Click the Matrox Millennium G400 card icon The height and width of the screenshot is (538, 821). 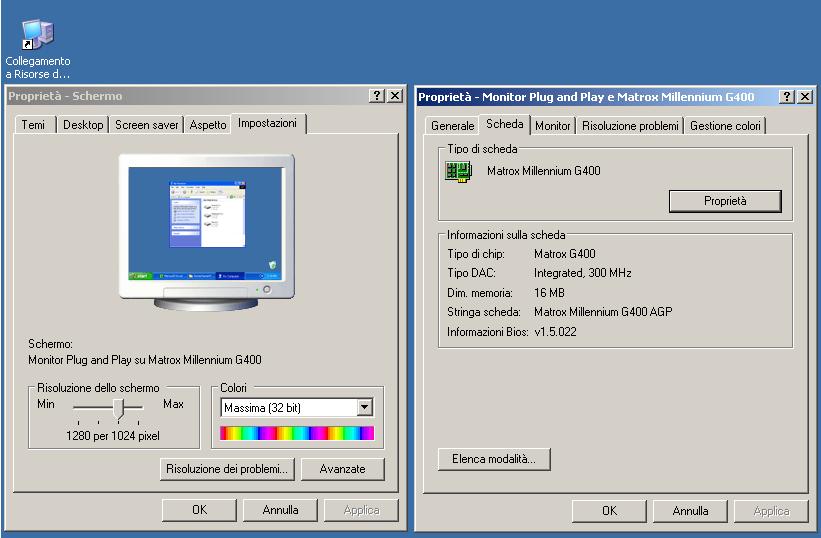tap(459, 172)
